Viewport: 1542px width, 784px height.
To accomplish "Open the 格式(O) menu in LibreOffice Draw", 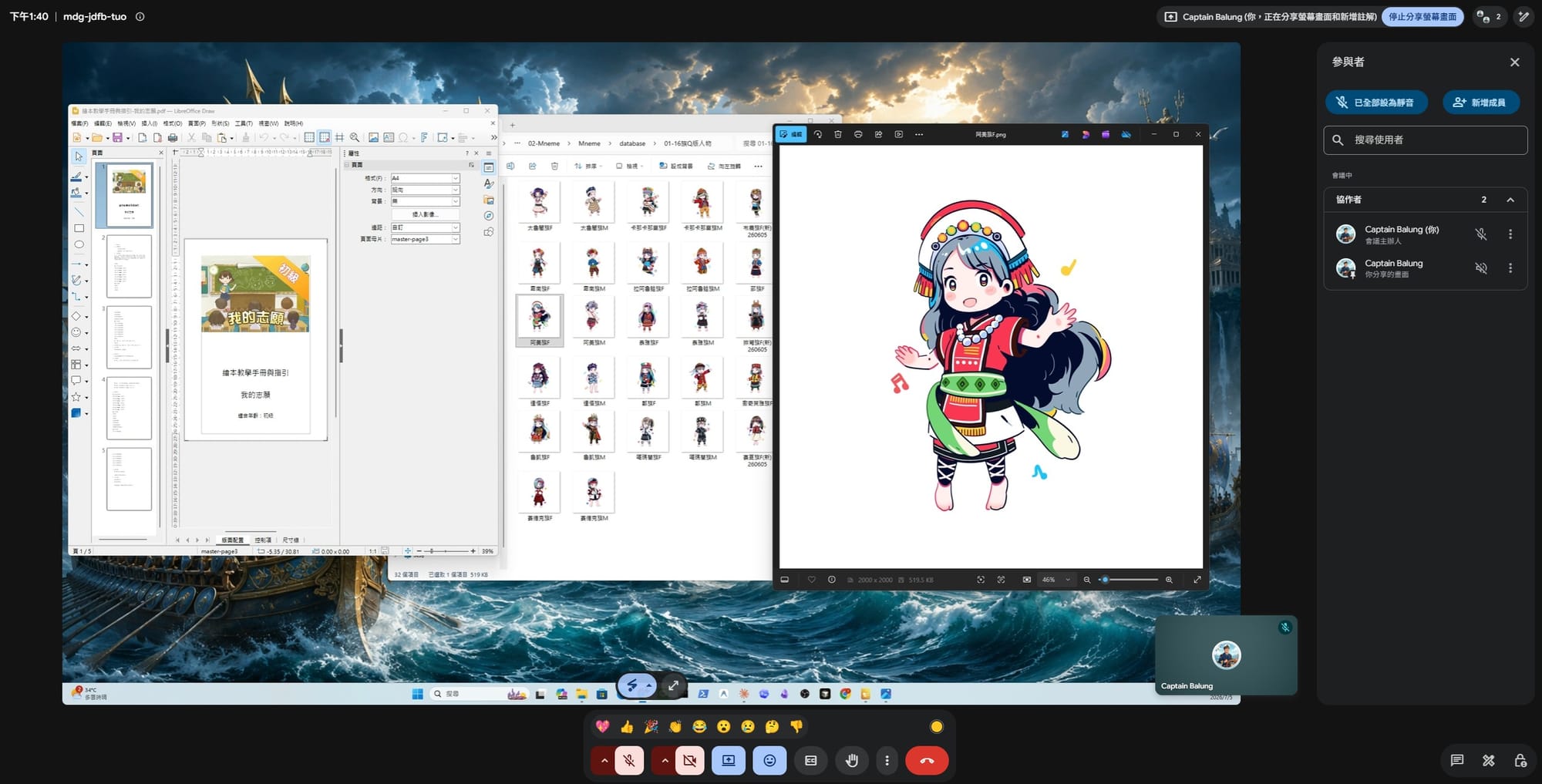I will tap(173, 123).
